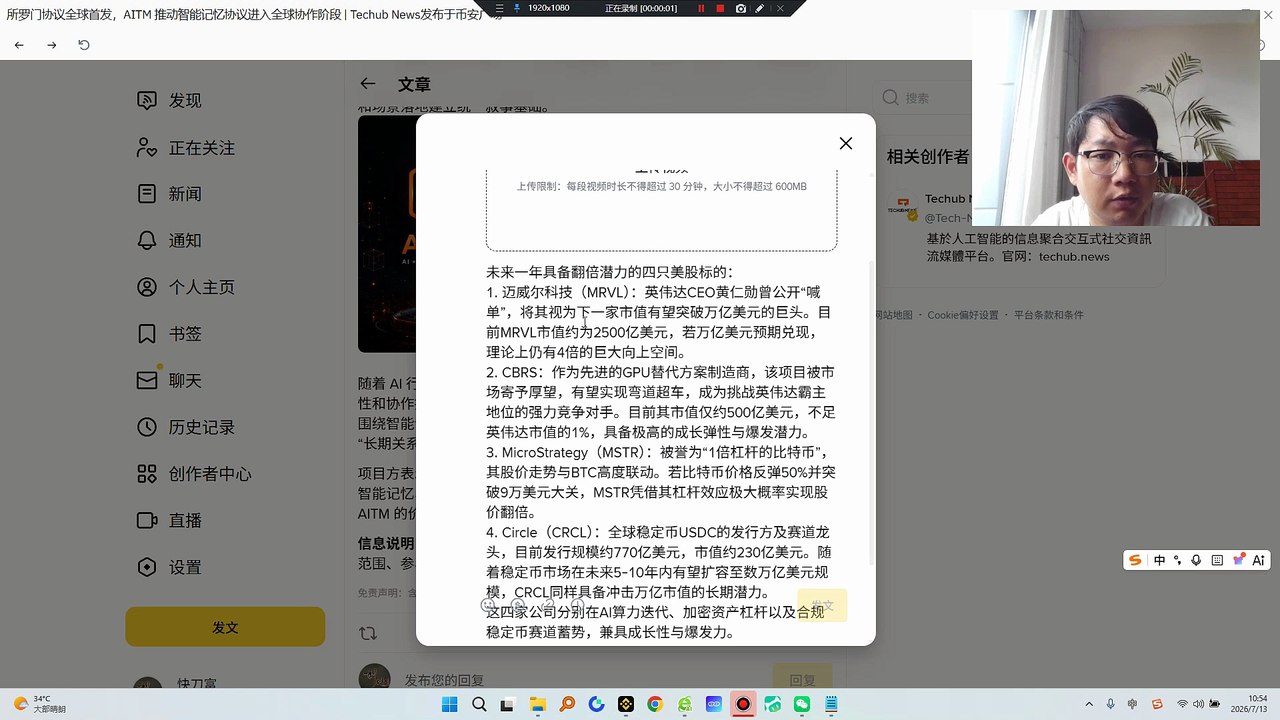The width and height of the screenshot is (1280, 720).
Task: Open 个人主页 profile page
Action: 186,287
